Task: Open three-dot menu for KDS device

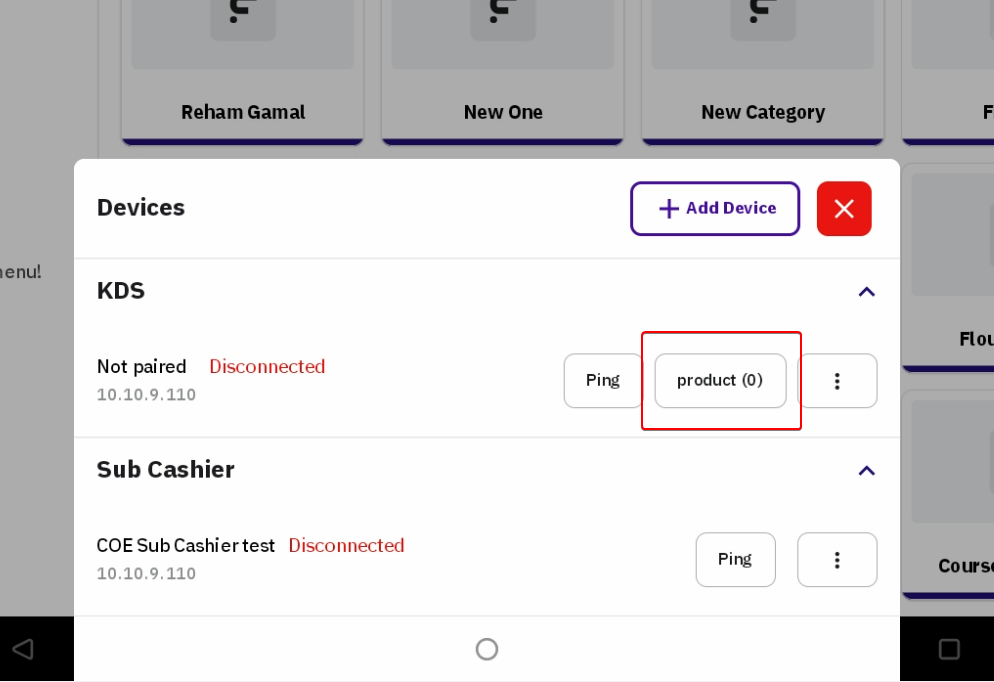Action: coord(837,380)
